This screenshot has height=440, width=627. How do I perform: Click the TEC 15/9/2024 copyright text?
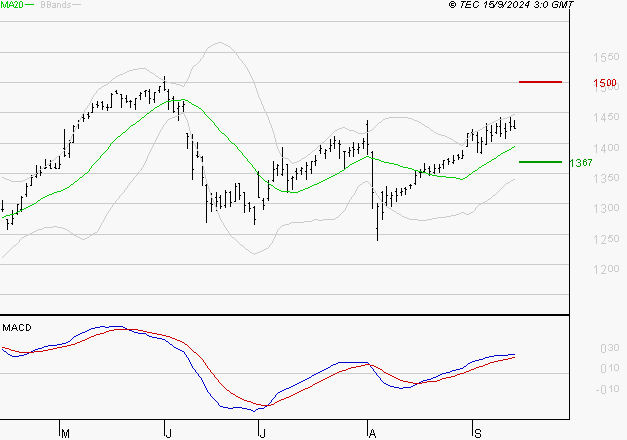511,5
